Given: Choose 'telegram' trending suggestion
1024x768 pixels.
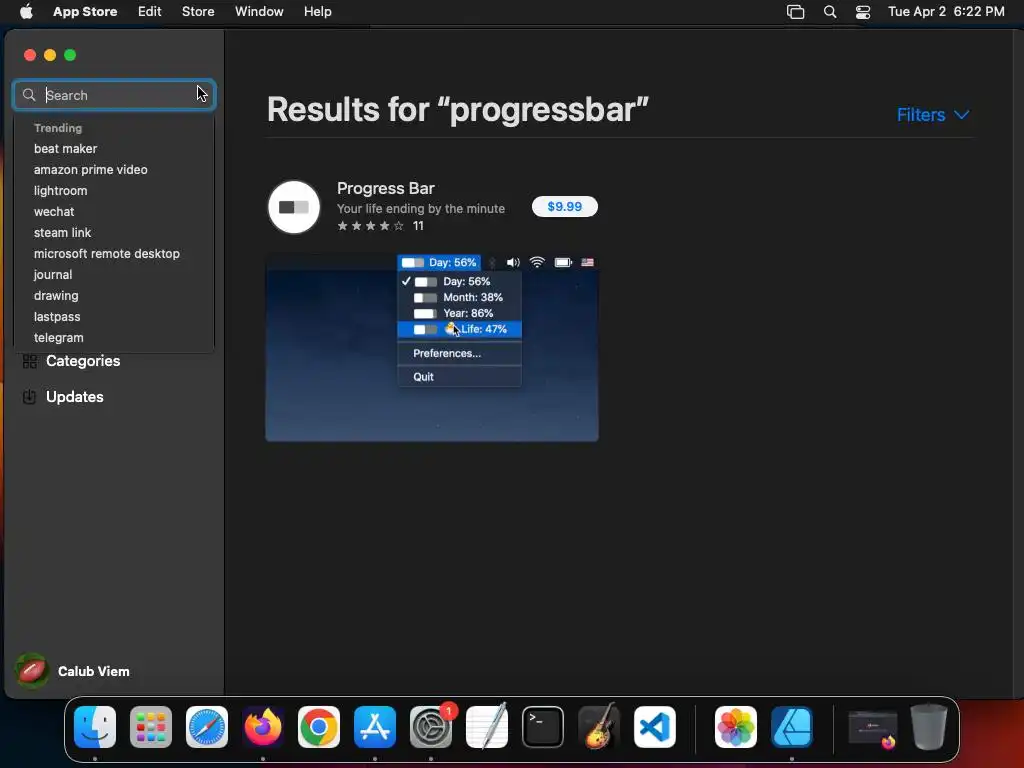Looking at the screenshot, I should 59,338.
